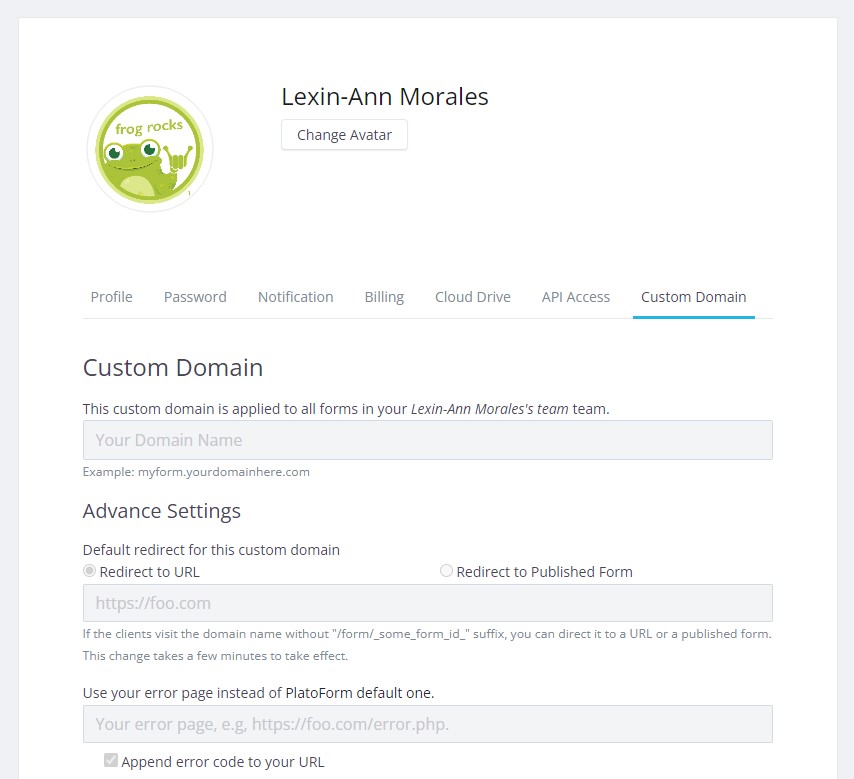
Task: Click the Lexin-Ann Morales profile name
Action: [385, 97]
